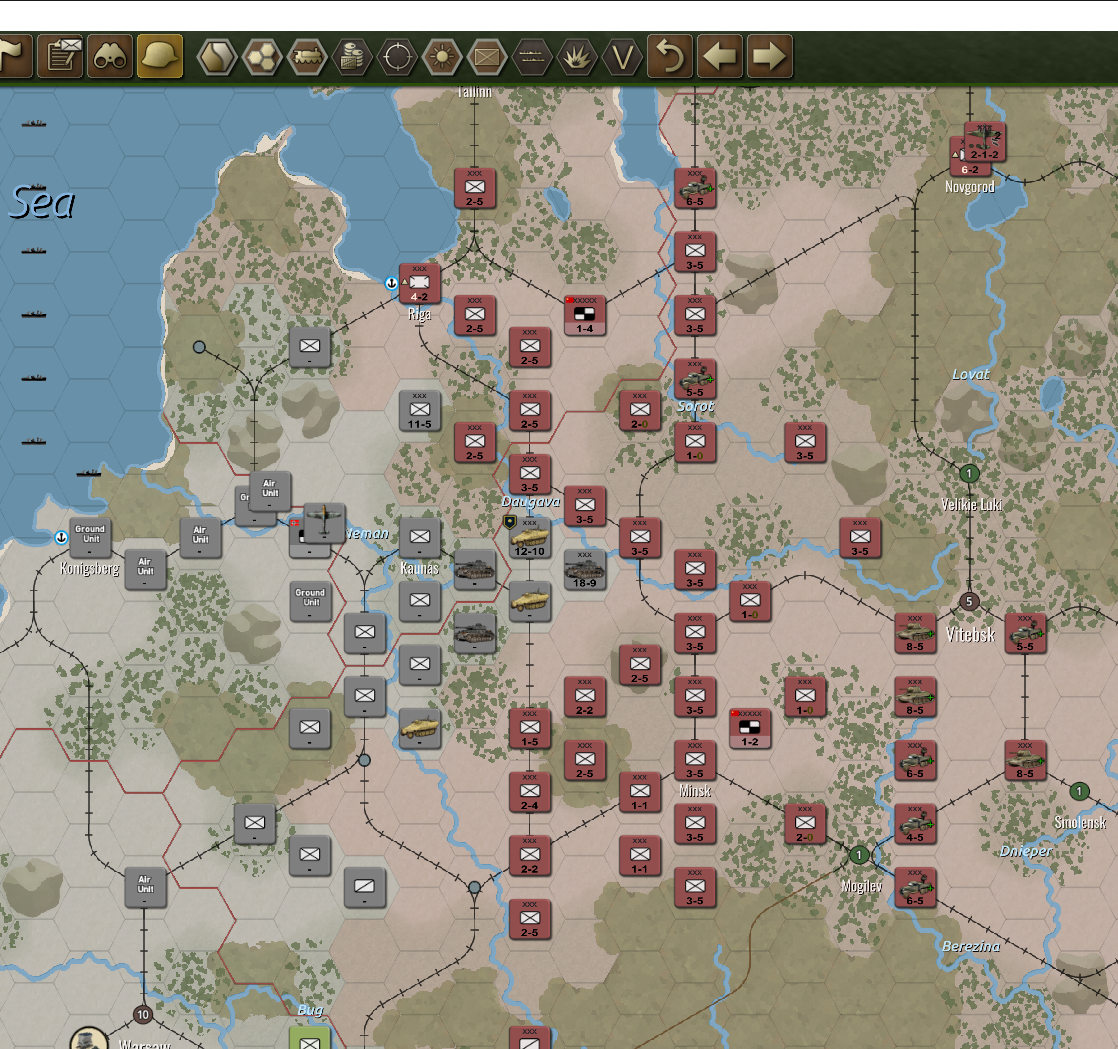Select the Soviet 2-0 unit left of Mogilev
The width and height of the screenshot is (1118, 1049).
pos(805,824)
